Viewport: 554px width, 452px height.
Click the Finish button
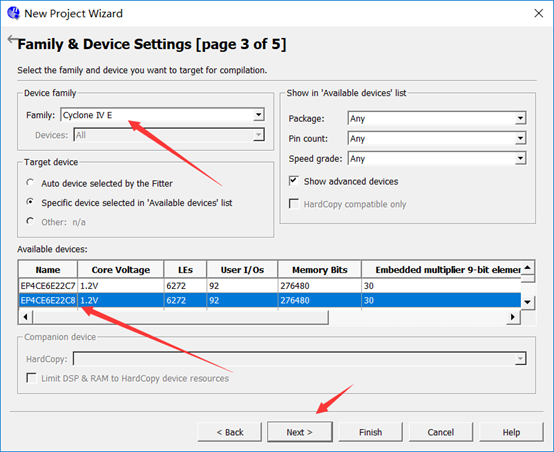(370, 432)
